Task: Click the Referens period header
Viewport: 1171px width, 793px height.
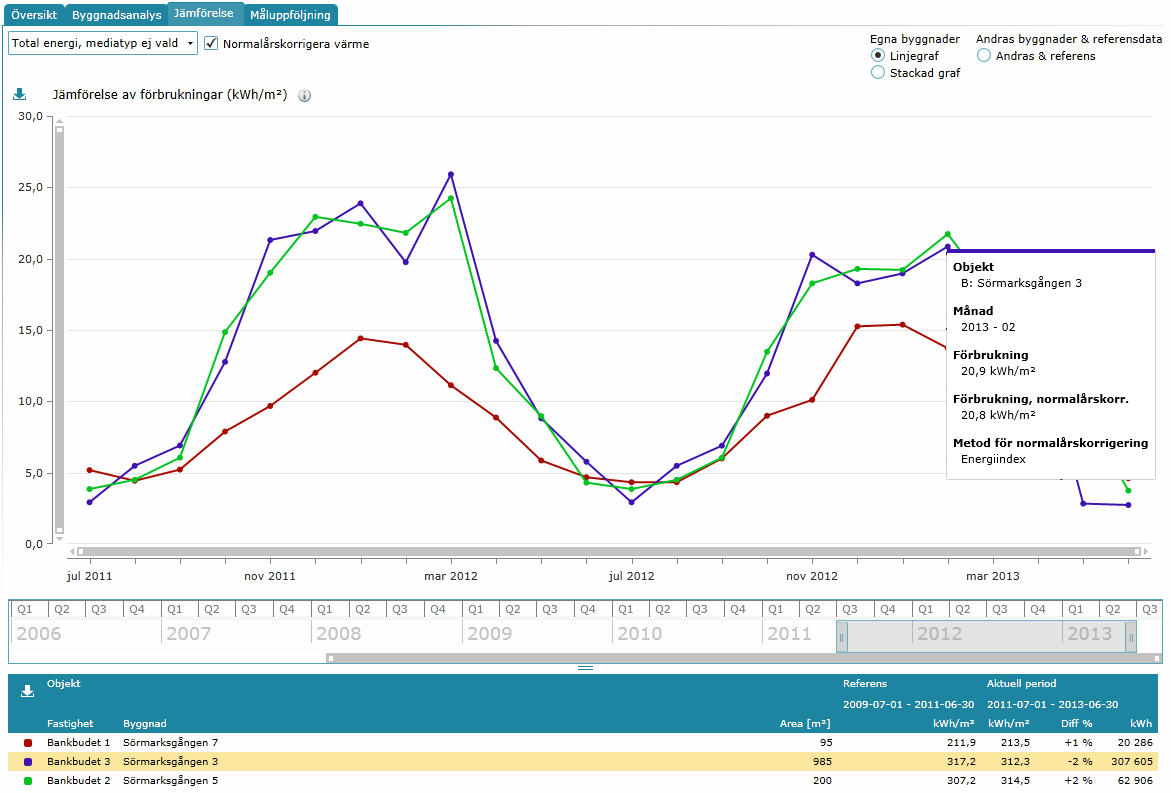Action: 865,684
